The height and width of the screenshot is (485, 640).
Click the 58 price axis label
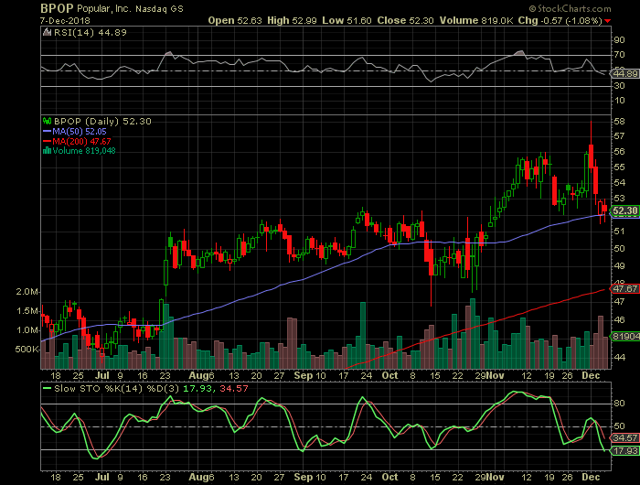619,121
